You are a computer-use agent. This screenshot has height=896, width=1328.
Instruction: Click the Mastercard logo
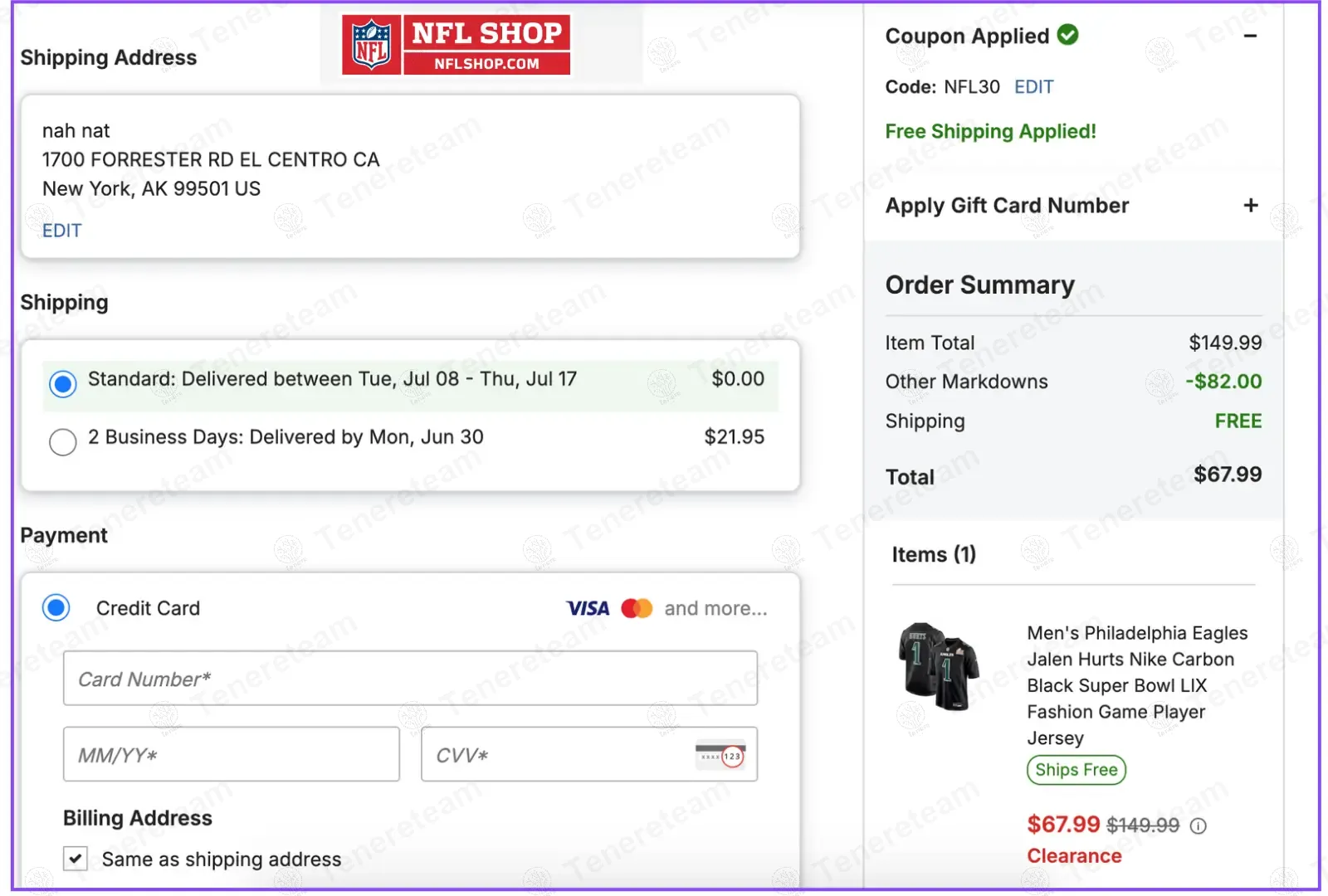pyautogui.click(x=637, y=608)
